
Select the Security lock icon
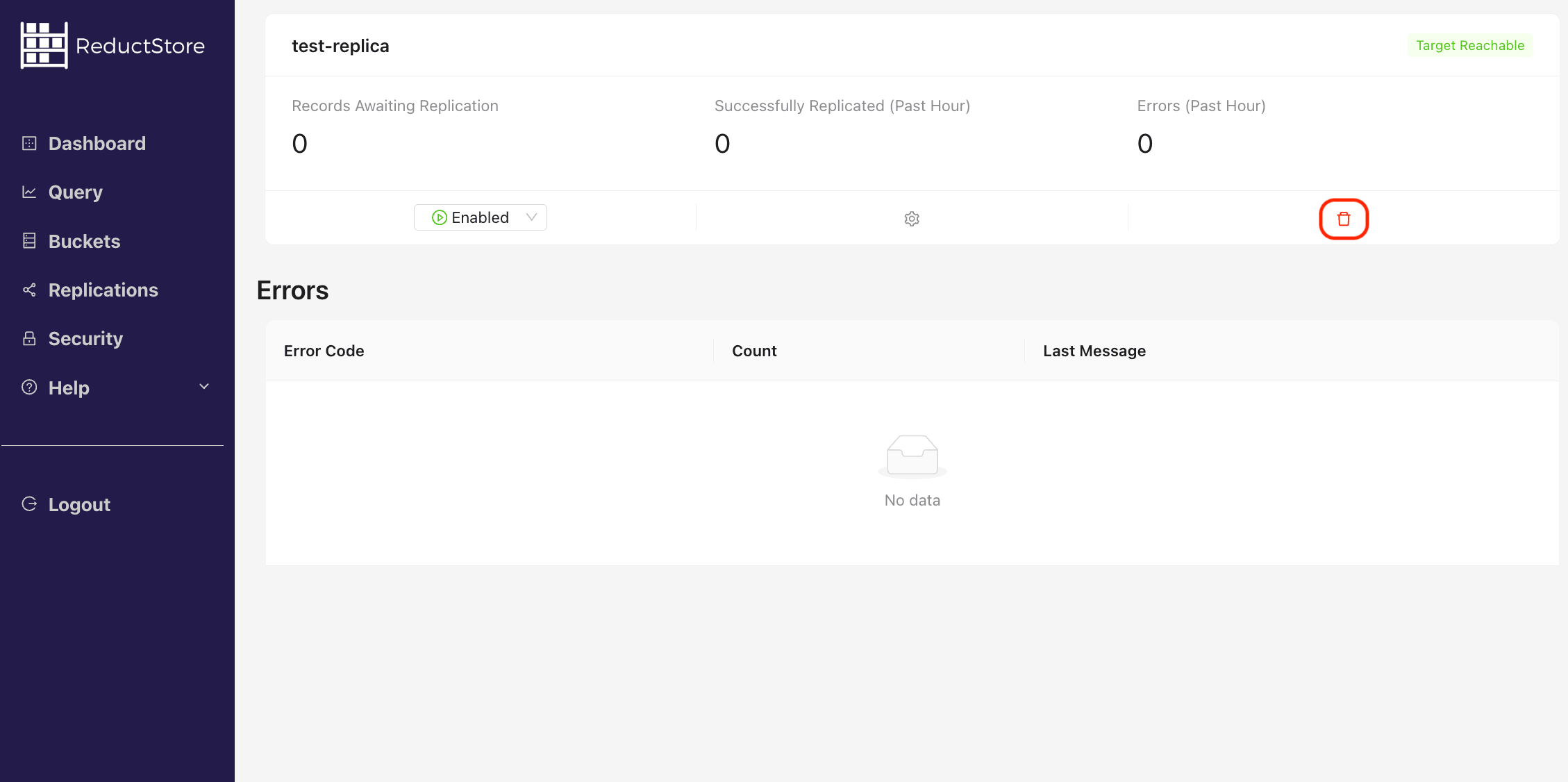click(x=29, y=338)
